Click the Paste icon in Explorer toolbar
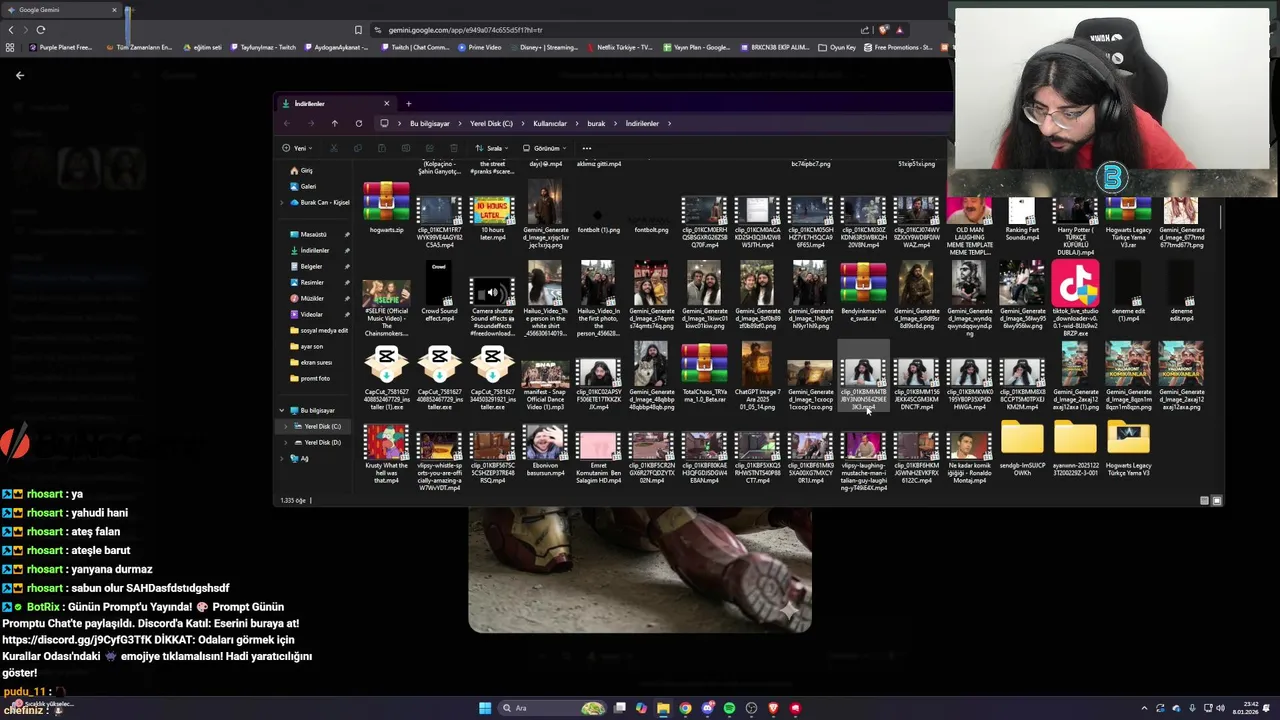The height and width of the screenshot is (720, 1280). pos(381,148)
